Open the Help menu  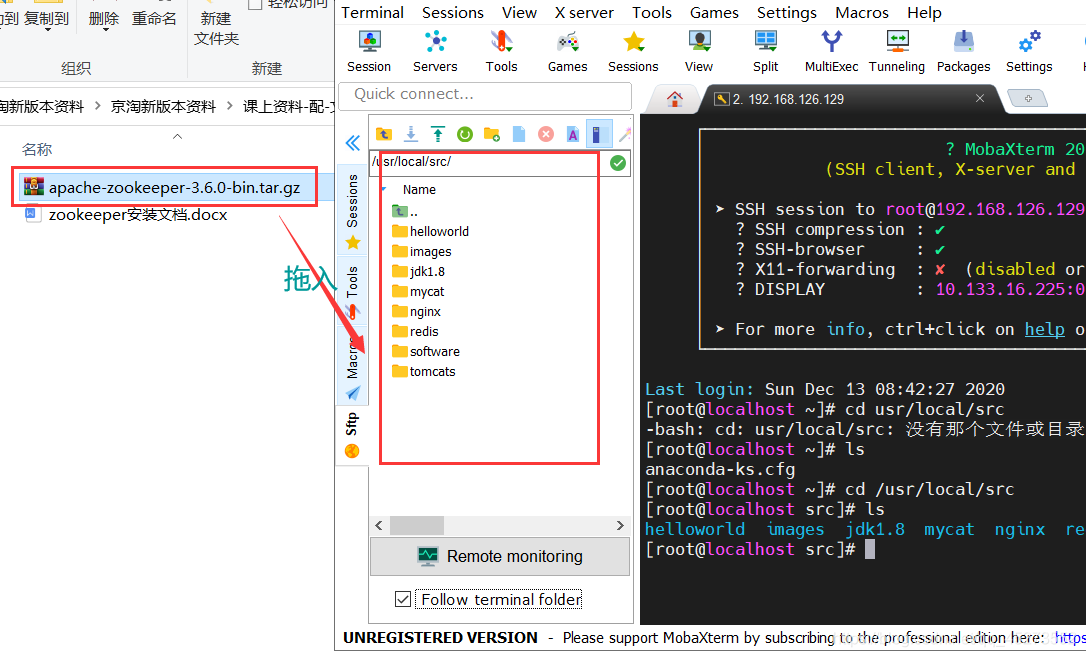(x=925, y=12)
